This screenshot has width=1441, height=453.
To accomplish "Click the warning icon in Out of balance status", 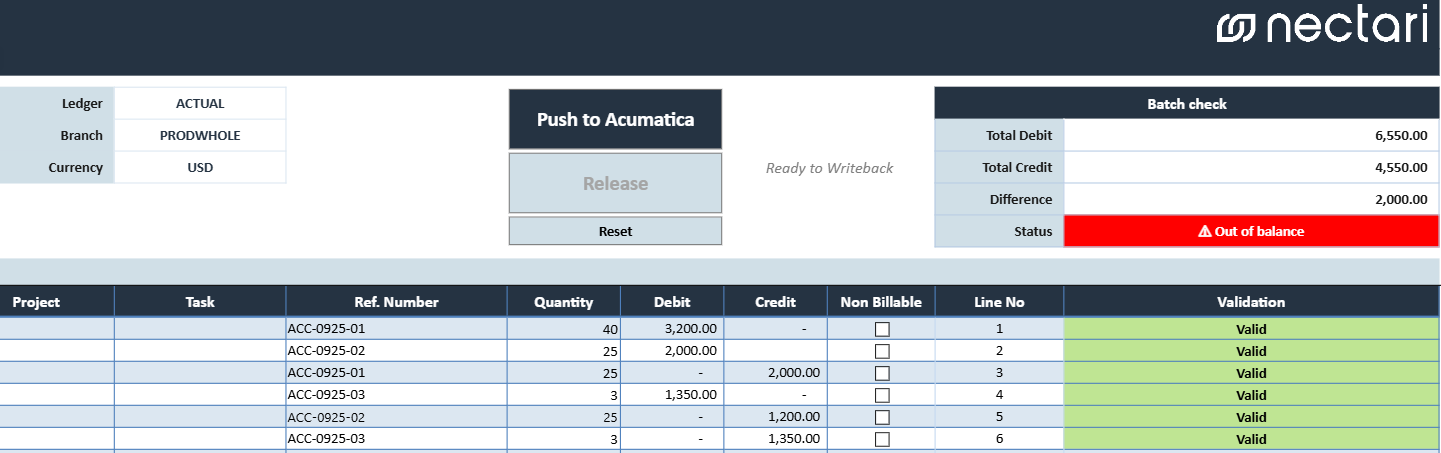I will [1205, 231].
